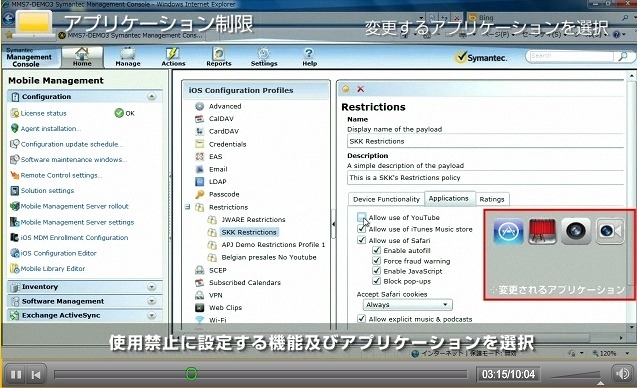Open the Actions lightning icon
The height and width of the screenshot is (388, 637).
173,57
